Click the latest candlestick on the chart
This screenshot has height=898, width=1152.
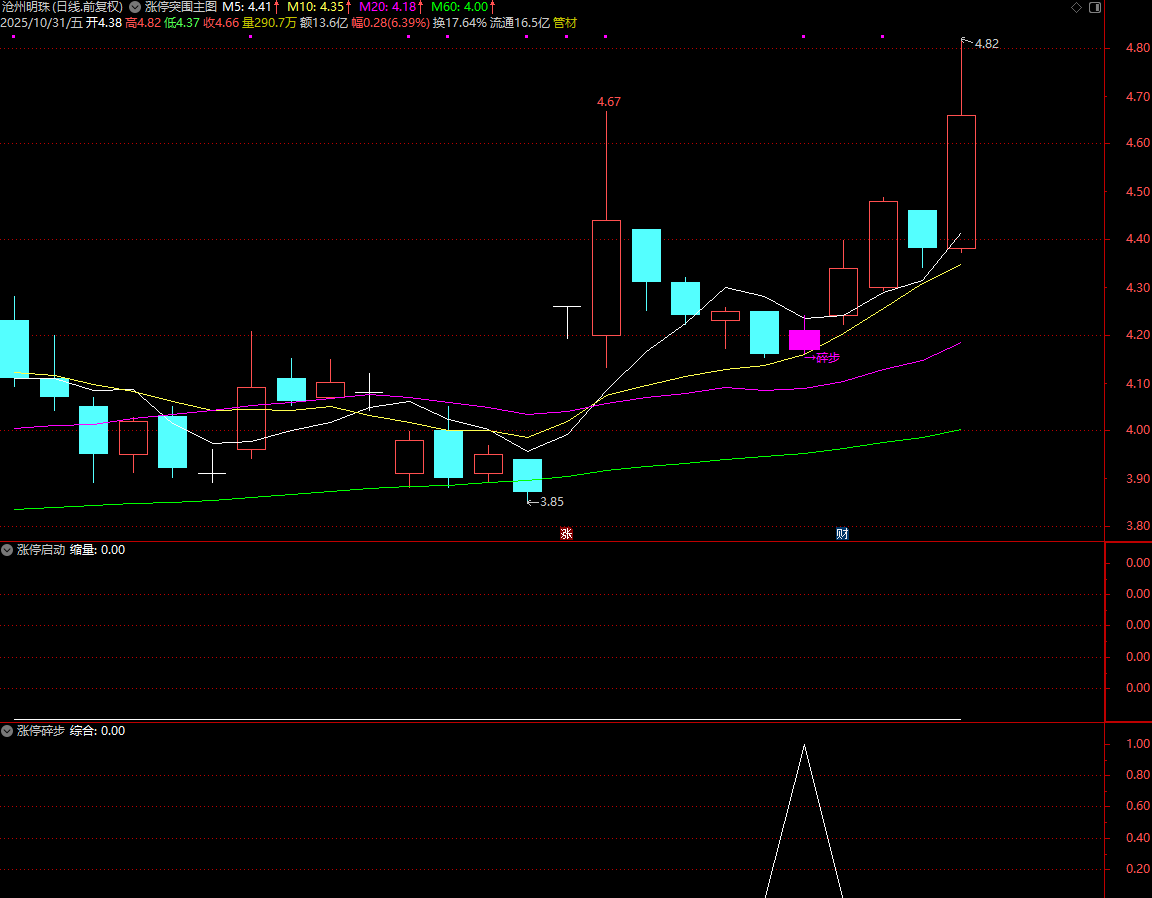tap(961, 182)
